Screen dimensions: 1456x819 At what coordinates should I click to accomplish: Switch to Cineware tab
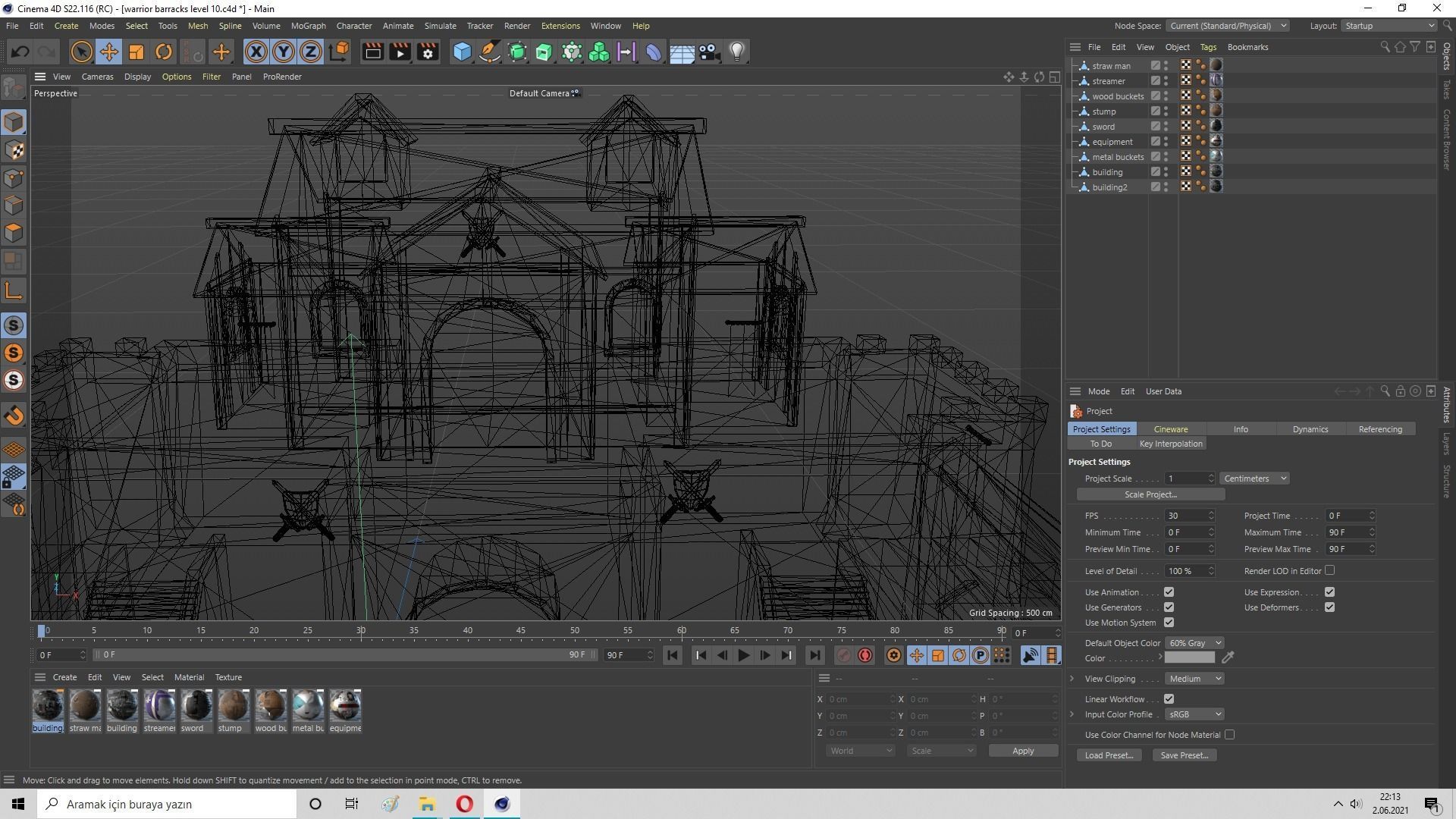[1171, 429]
